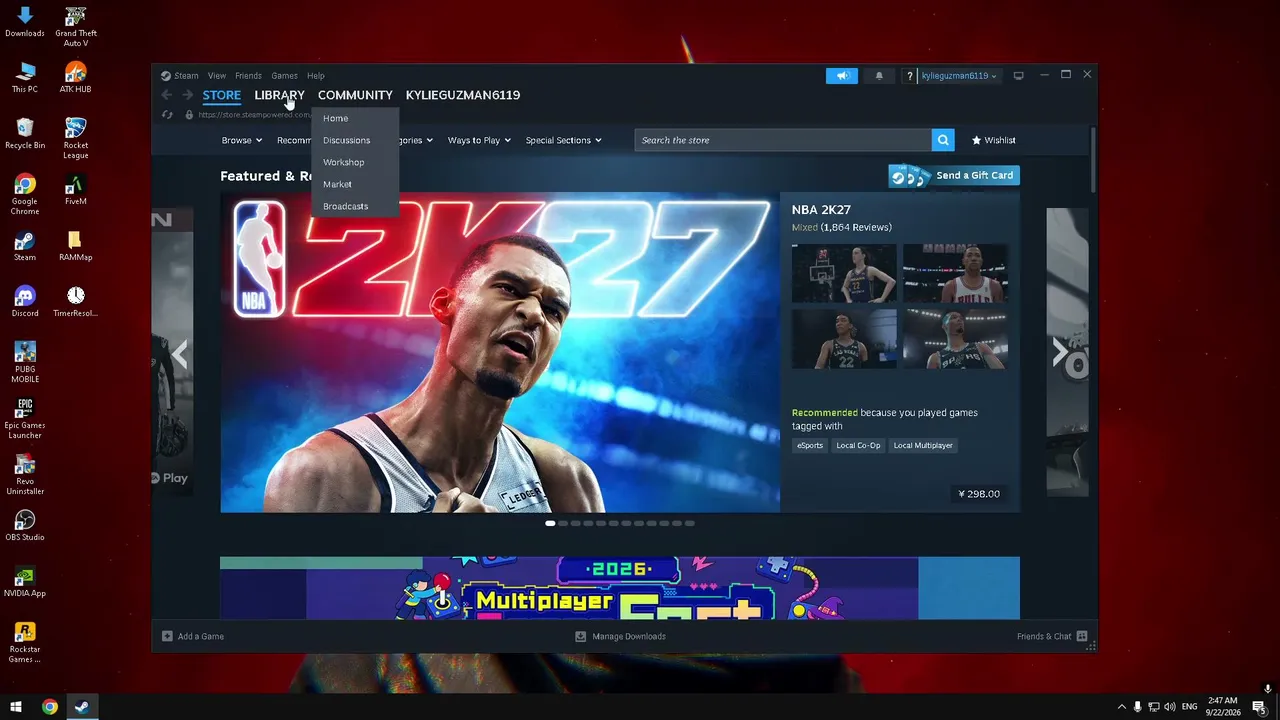
Task: Click the Windows Start button
Action: point(16,707)
